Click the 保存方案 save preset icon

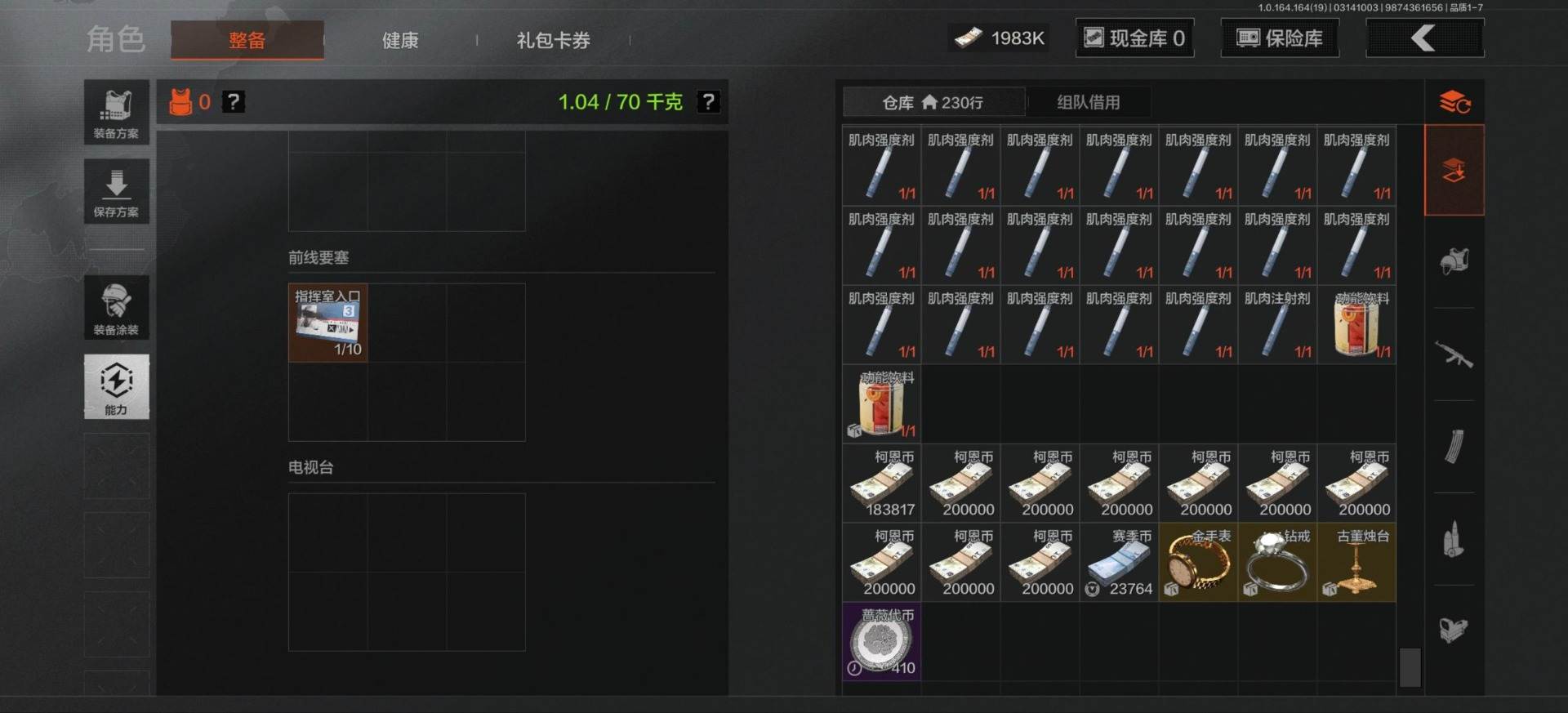(116, 191)
